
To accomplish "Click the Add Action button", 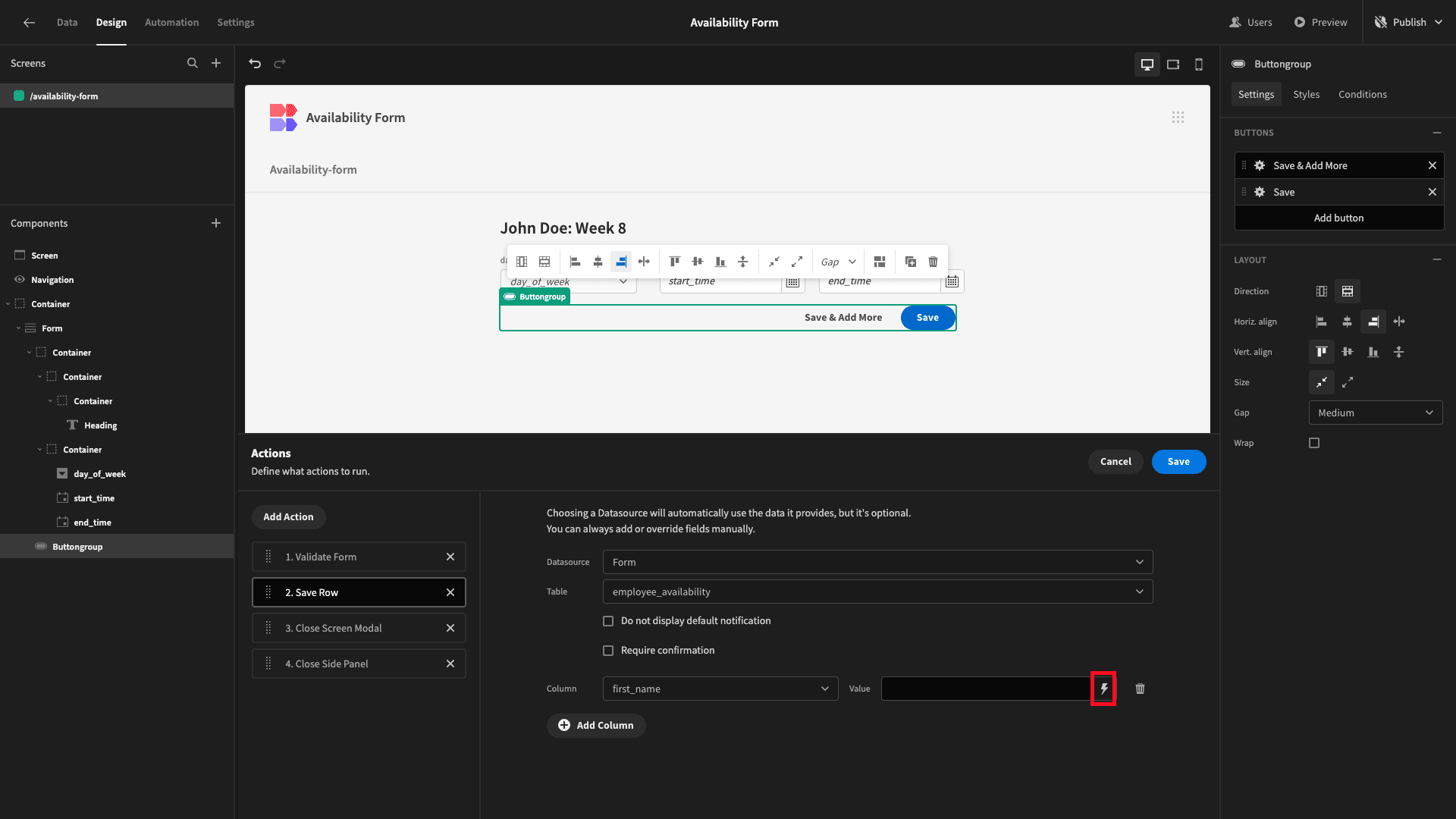I will [x=288, y=517].
